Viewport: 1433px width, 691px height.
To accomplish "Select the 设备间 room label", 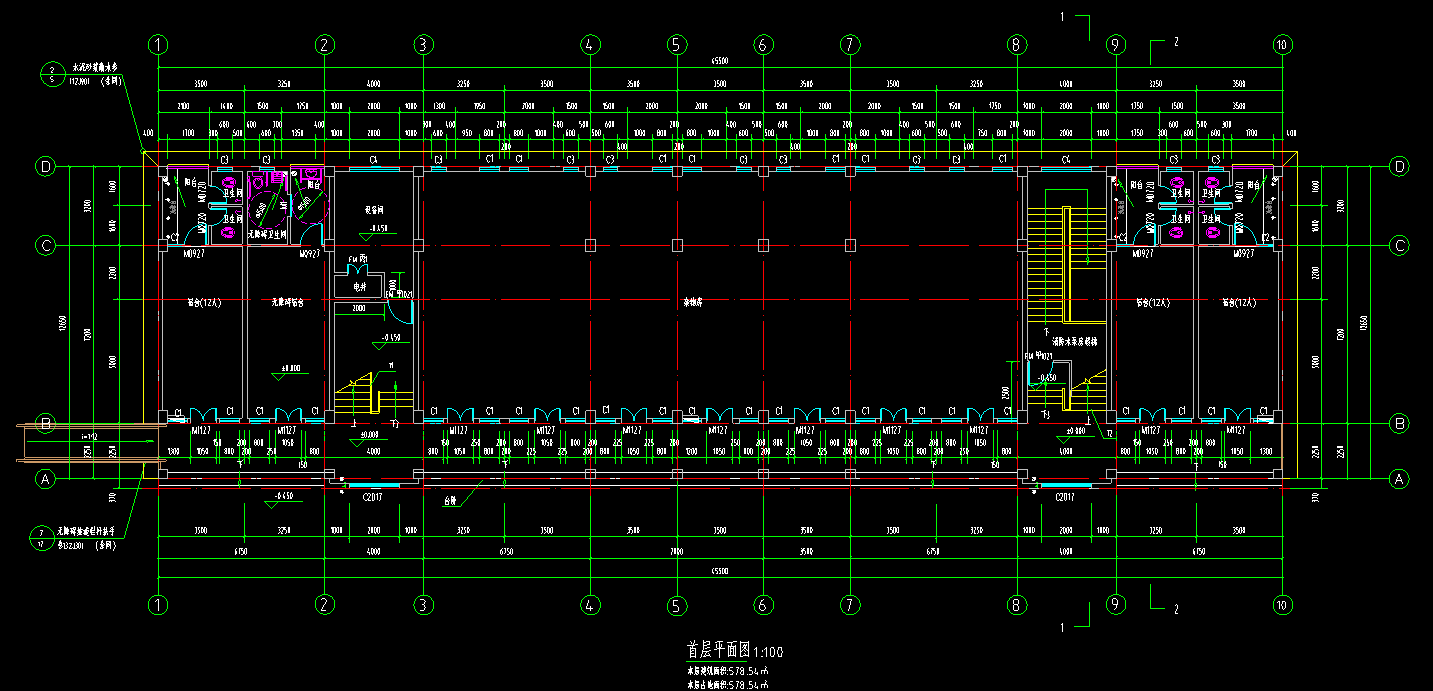I will tap(374, 211).
